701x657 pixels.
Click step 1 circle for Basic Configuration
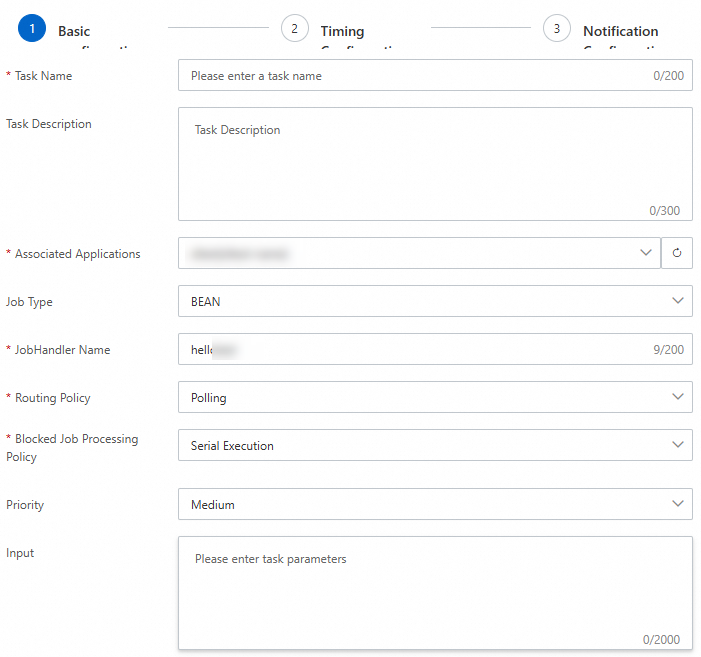click(x=32, y=29)
